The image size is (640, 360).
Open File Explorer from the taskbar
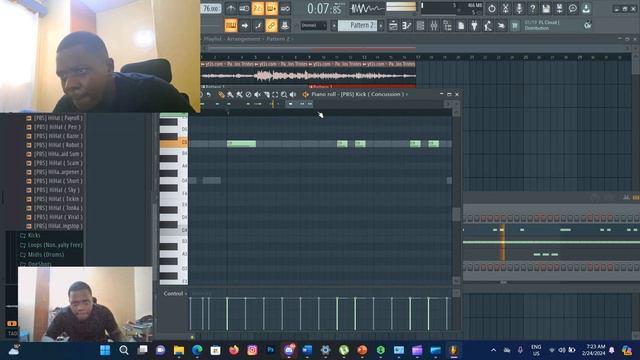(179, 350)
